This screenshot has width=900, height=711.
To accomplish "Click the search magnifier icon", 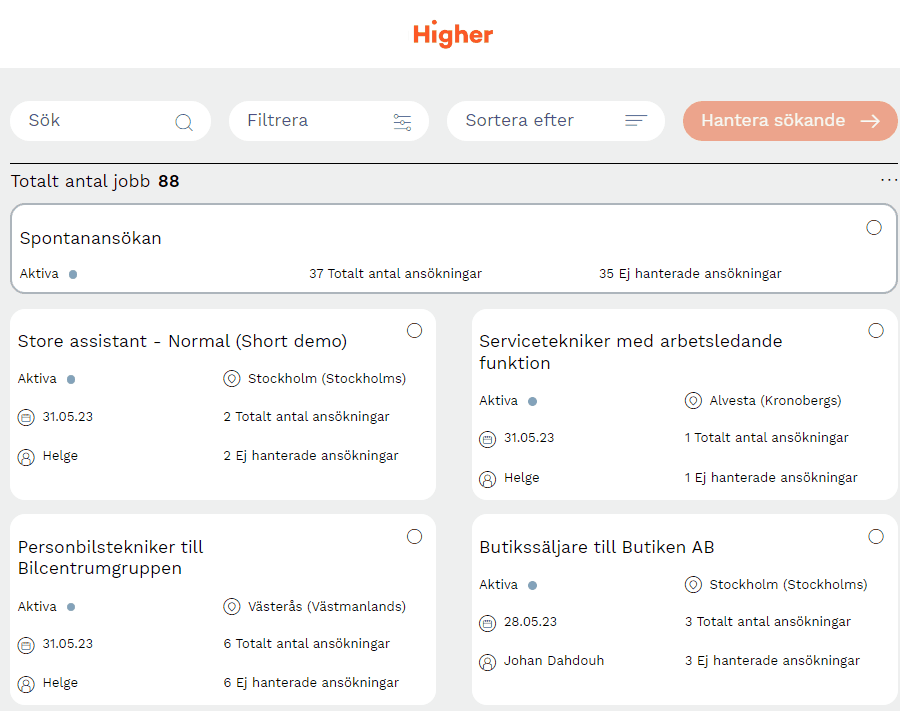I will coord(184,122).
